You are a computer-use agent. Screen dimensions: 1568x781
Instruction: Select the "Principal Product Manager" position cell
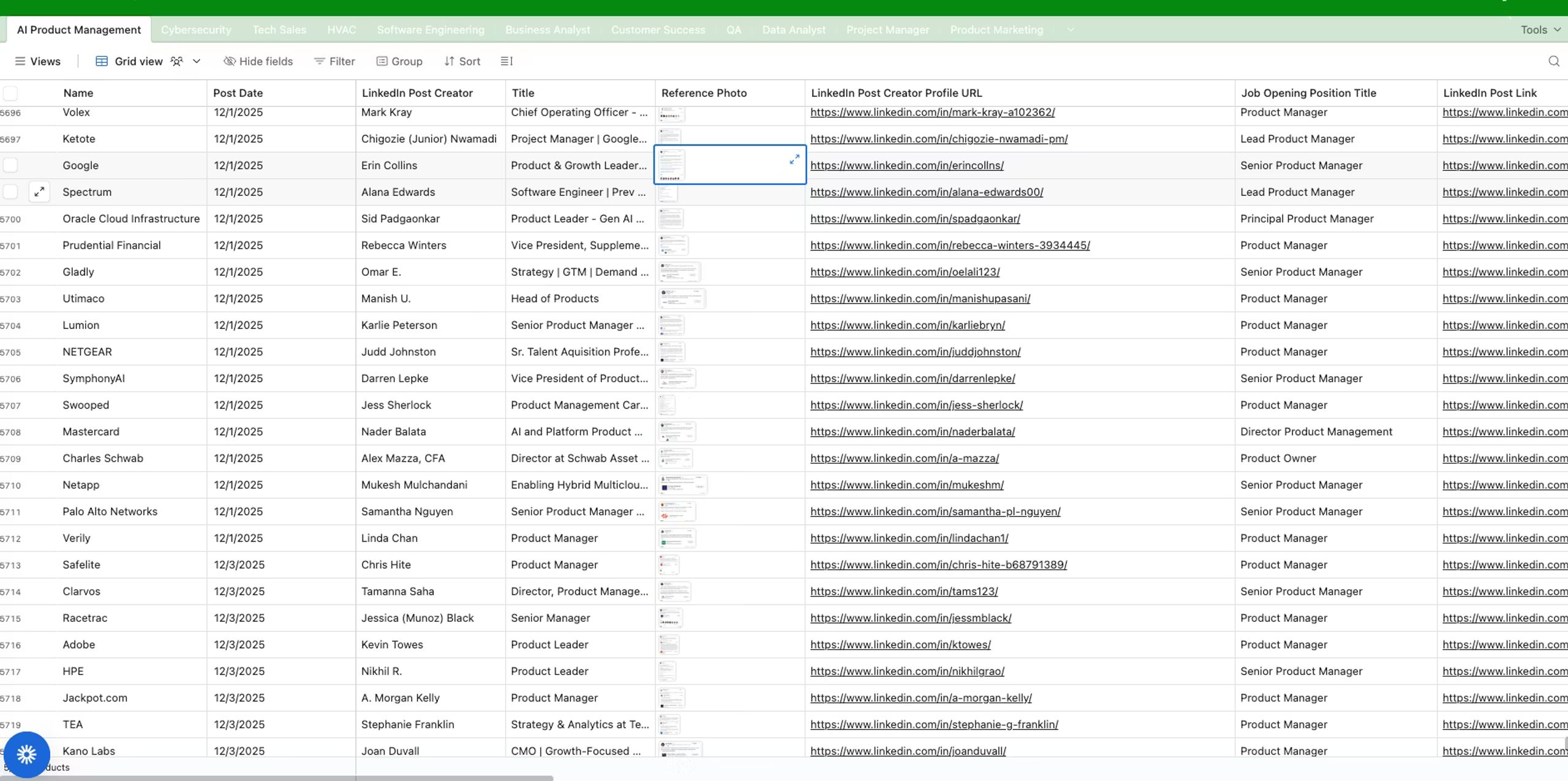coord(1336,219)
